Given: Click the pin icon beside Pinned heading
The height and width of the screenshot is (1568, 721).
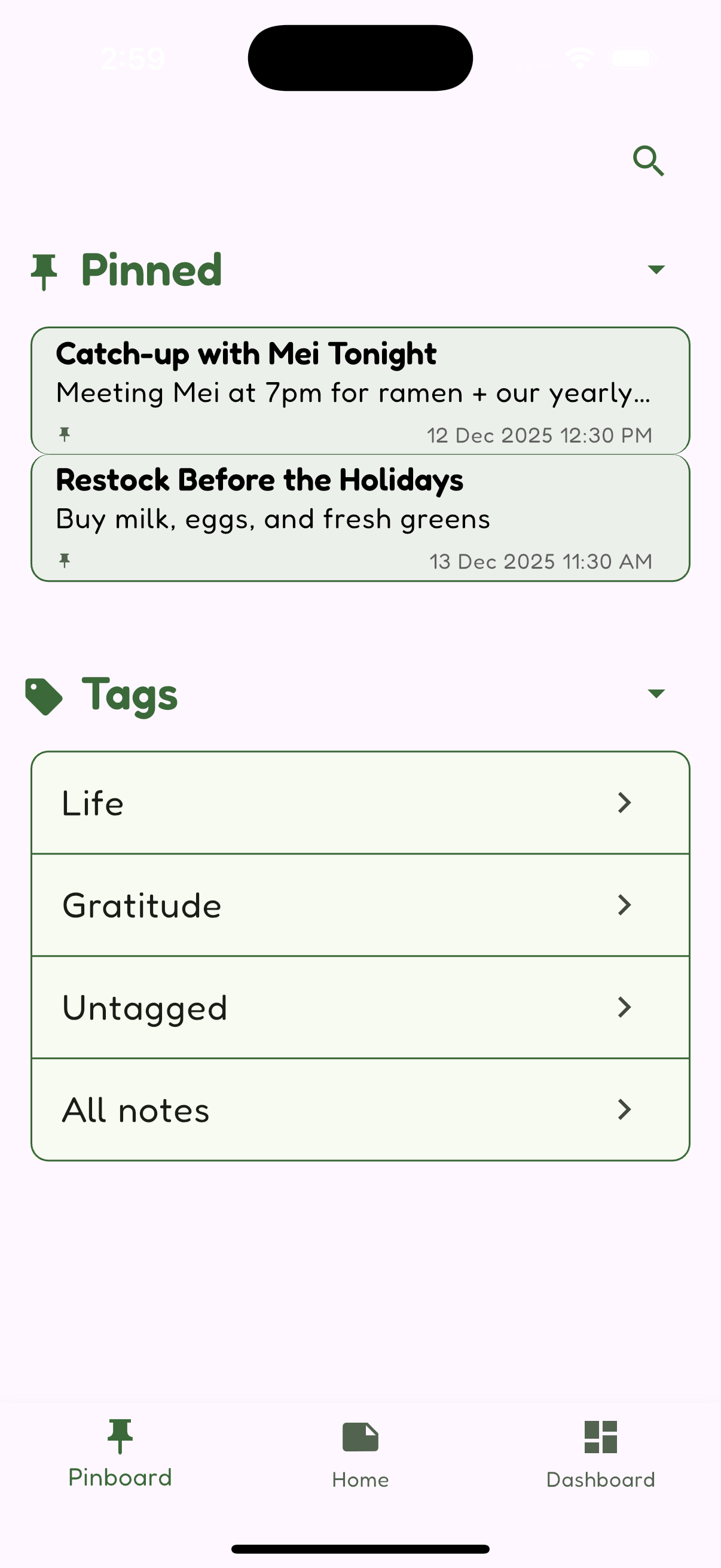Looking at the screenshot, I should 44,271.
